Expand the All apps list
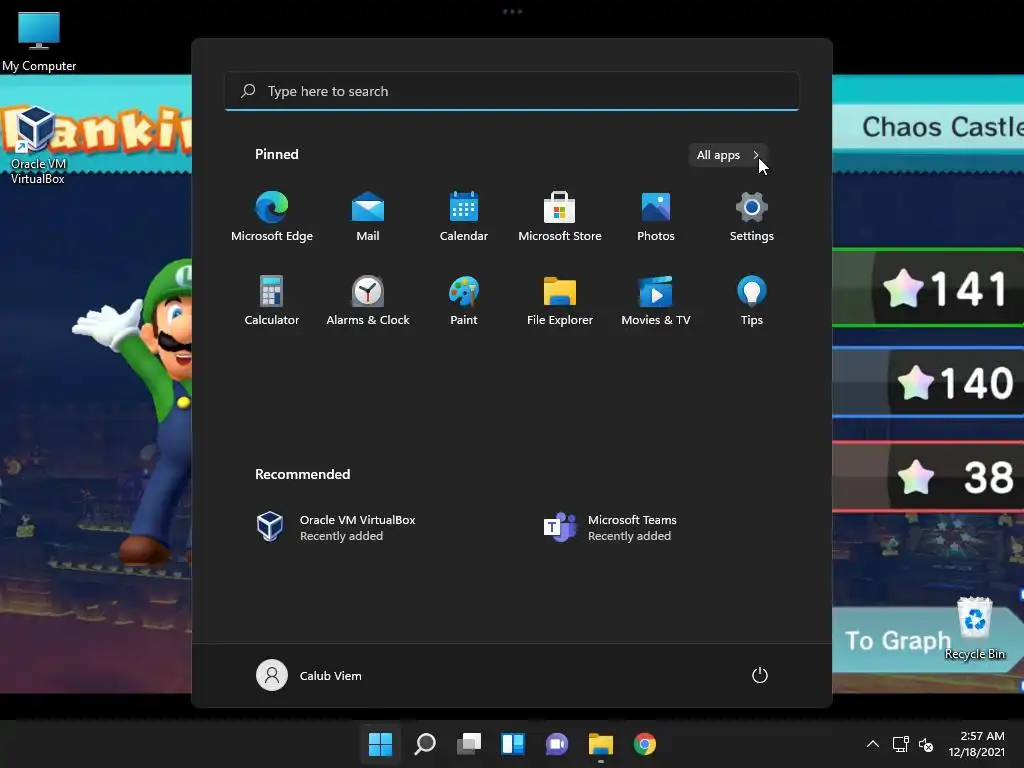 click(728, 155)
